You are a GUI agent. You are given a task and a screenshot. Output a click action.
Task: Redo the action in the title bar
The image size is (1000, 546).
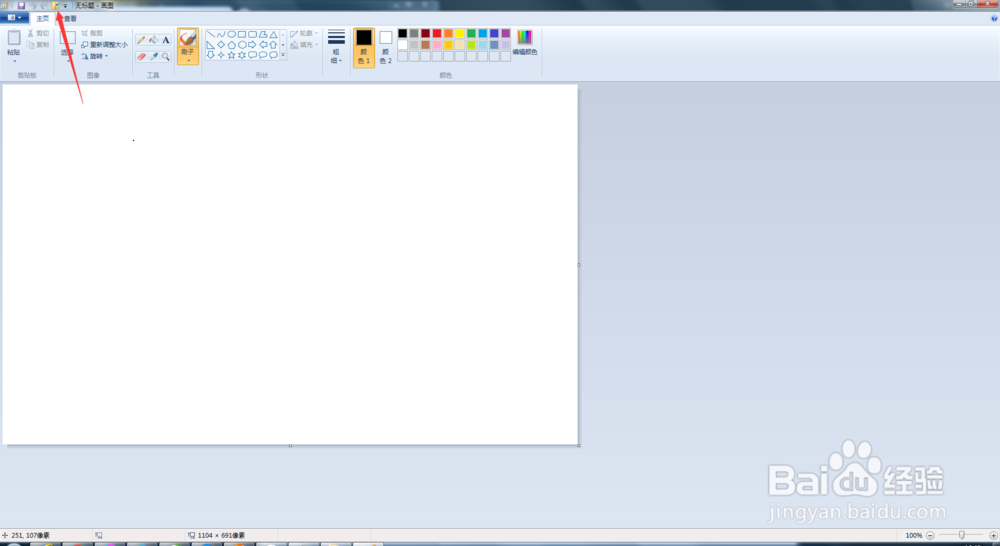(44, 5)
